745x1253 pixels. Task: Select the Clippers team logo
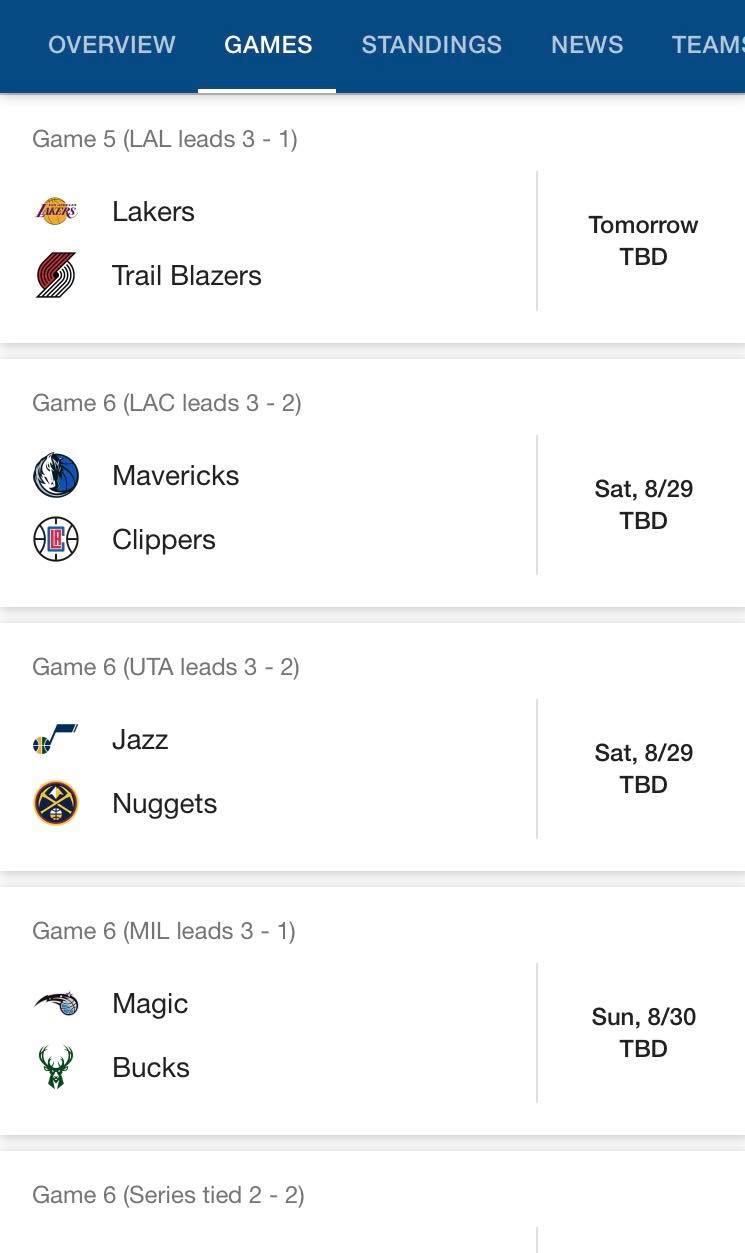tap(56, 539)
